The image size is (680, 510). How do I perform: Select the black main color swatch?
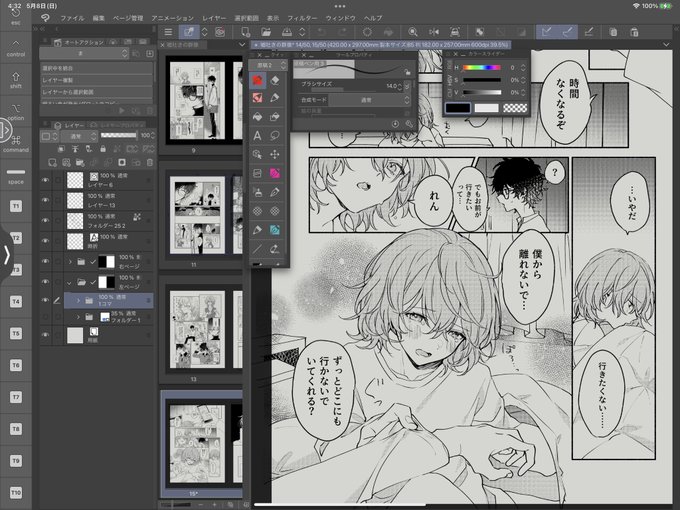pos(458,108)
